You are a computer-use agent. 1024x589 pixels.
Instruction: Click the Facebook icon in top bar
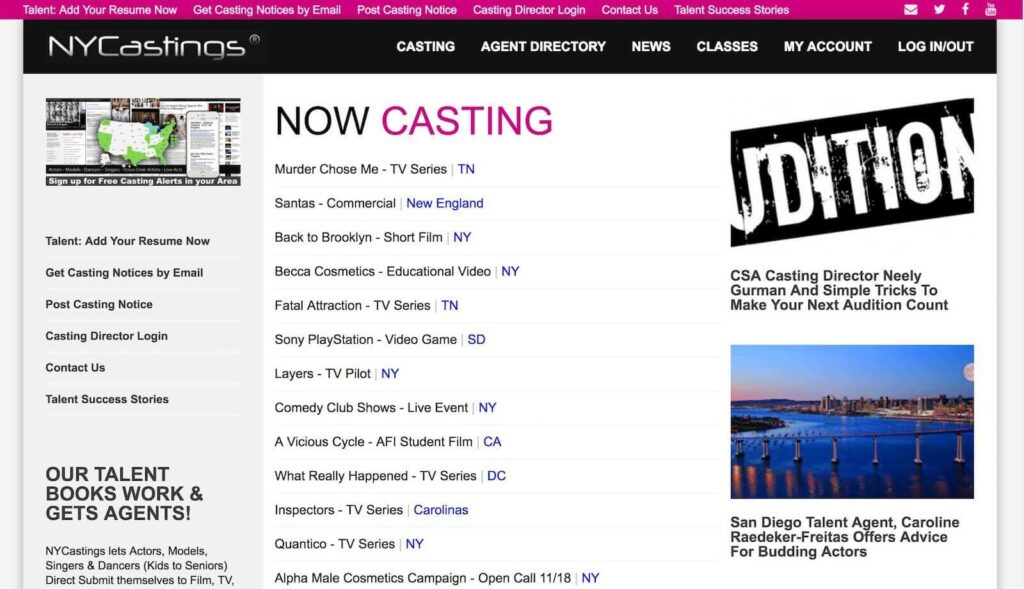(965, 10)
